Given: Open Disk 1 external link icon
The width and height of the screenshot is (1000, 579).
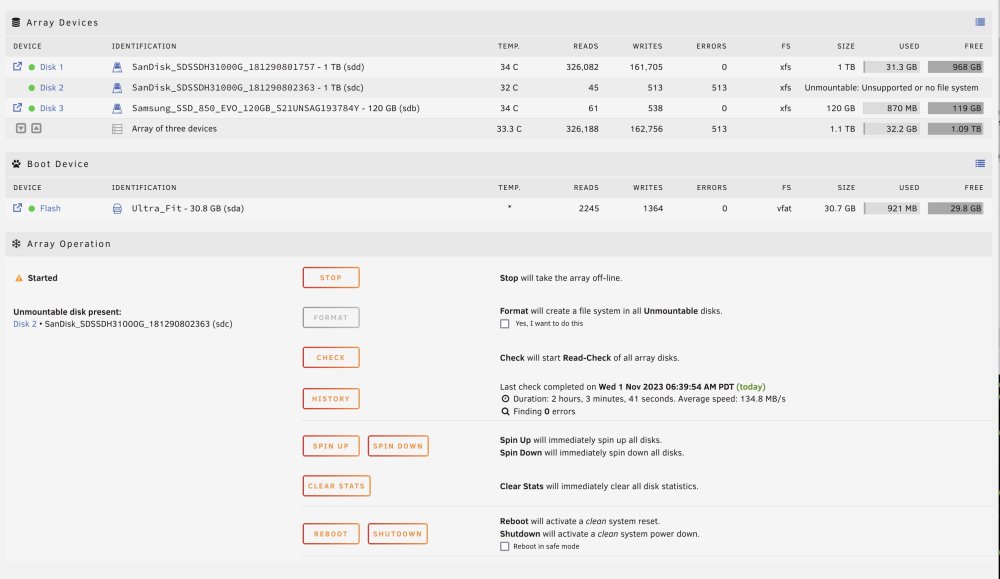Looking at the screenshot, I should pos(17,66).
